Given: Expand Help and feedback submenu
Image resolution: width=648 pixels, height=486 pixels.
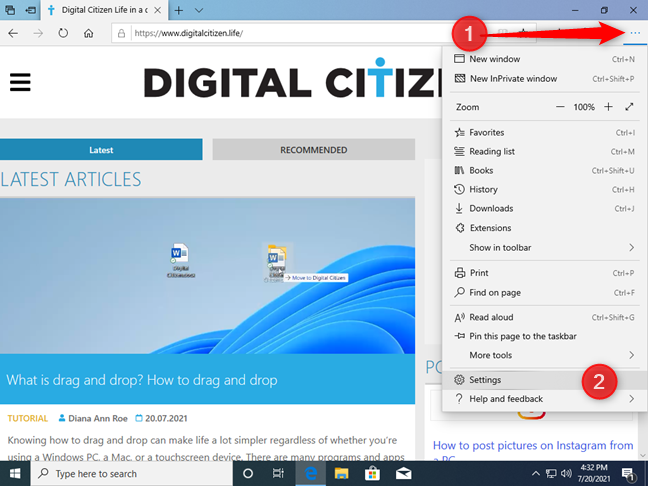Looking at the screenshot, I should (544, 399).
